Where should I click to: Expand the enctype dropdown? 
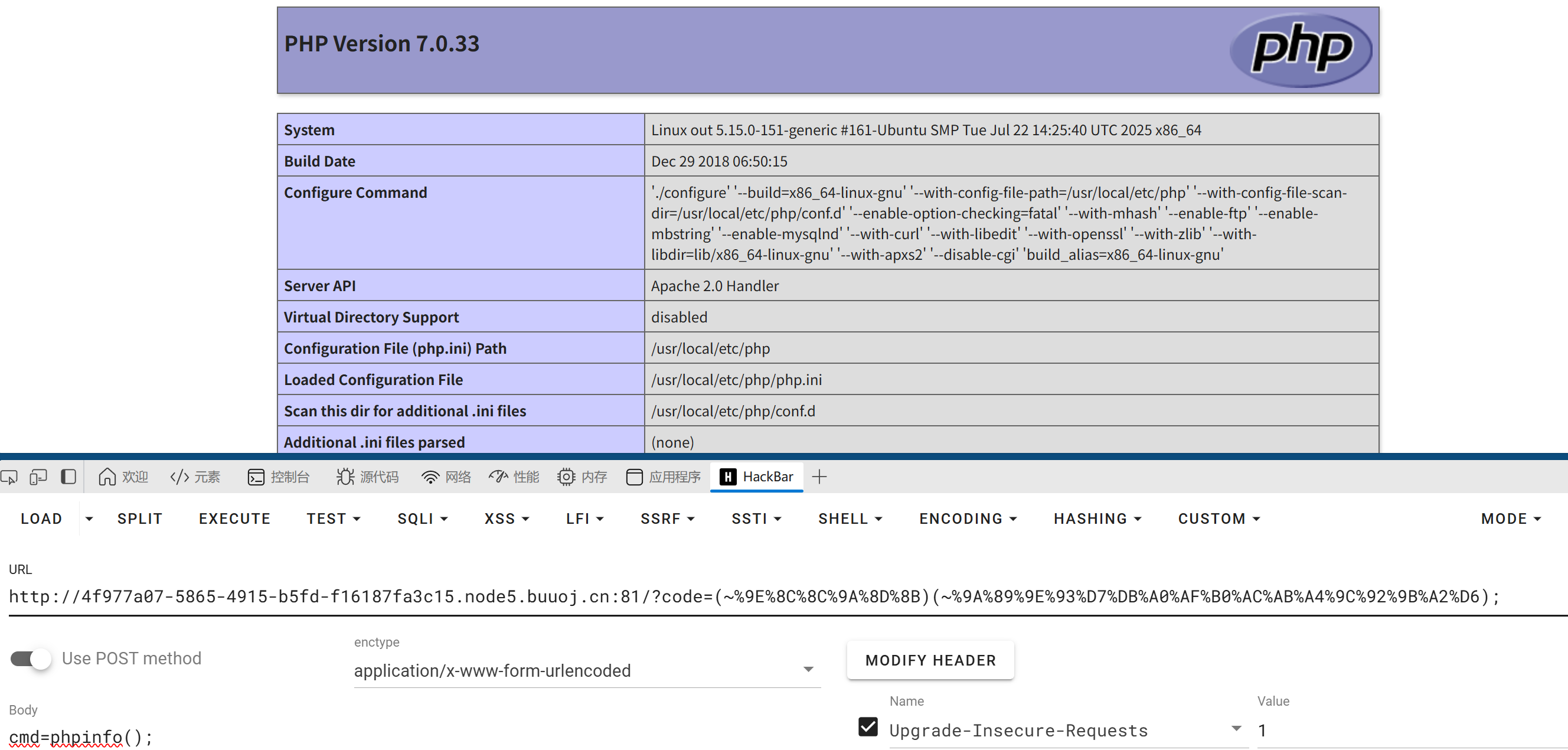pyautogui.click(x=808, y=670)
